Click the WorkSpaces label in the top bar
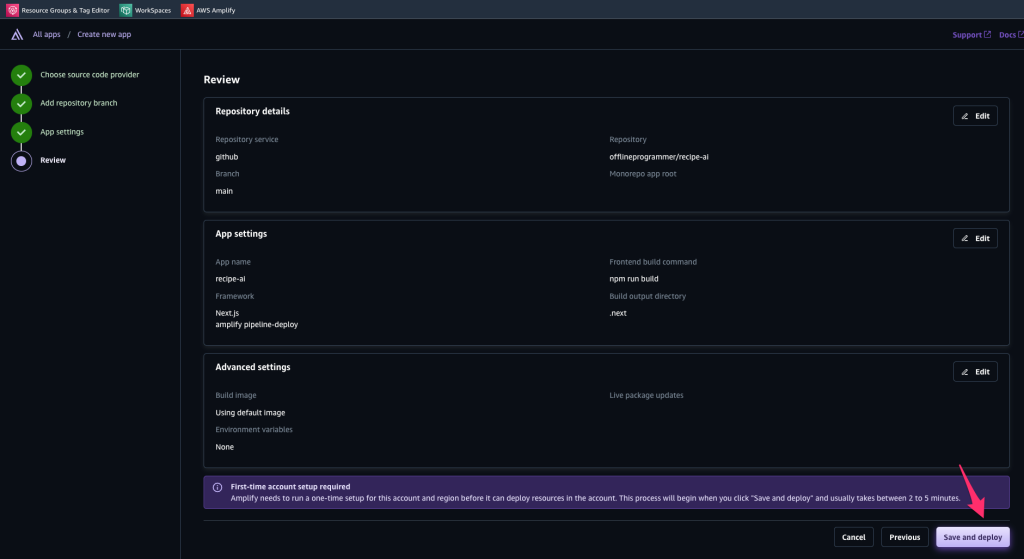The height and width of the screenshot is (559, 1024). coord(153,10)
